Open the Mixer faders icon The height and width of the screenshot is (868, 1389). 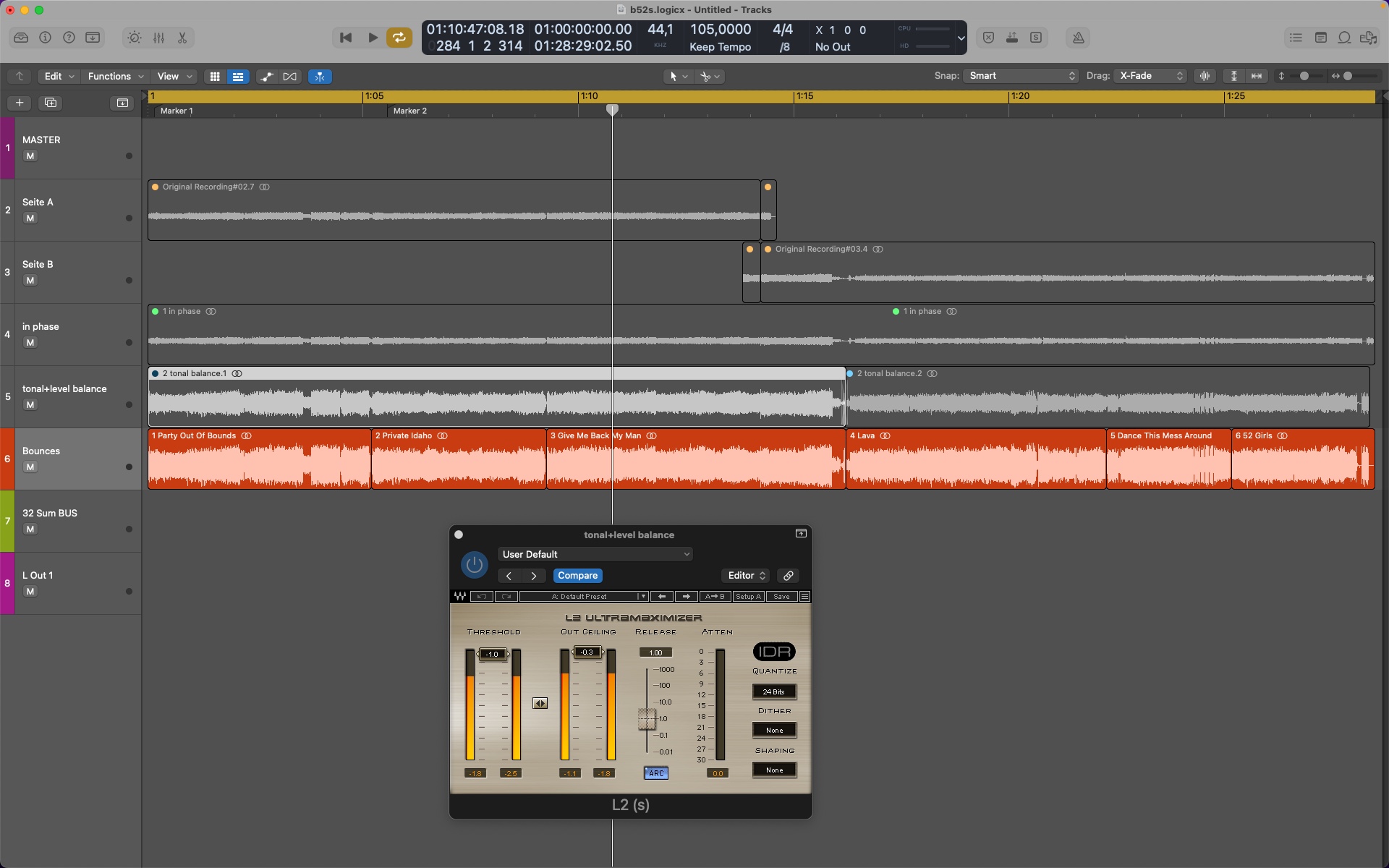(x=158, y=38)
